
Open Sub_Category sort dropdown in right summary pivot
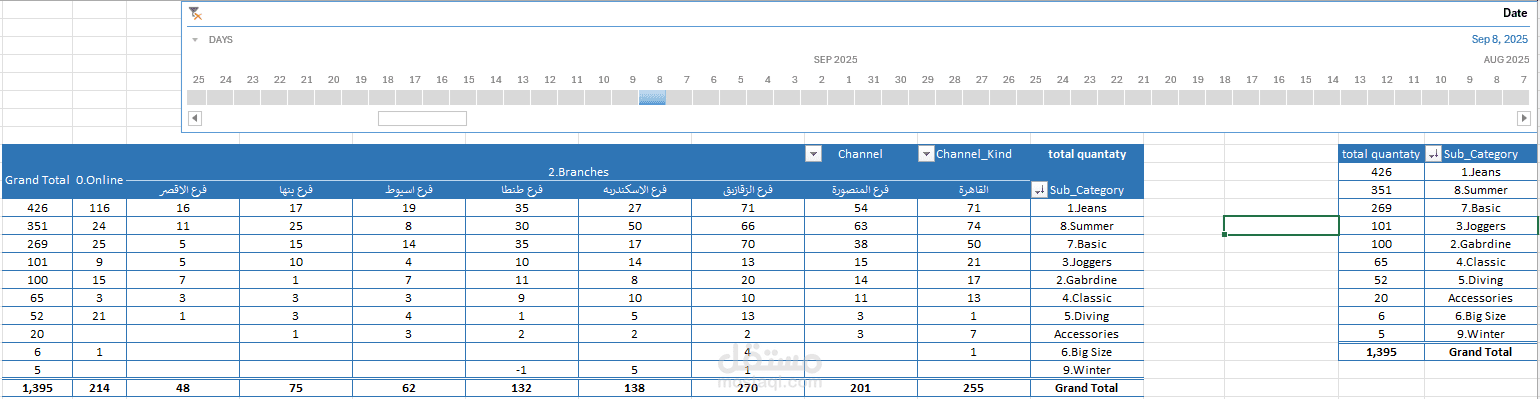point(1432,154)
